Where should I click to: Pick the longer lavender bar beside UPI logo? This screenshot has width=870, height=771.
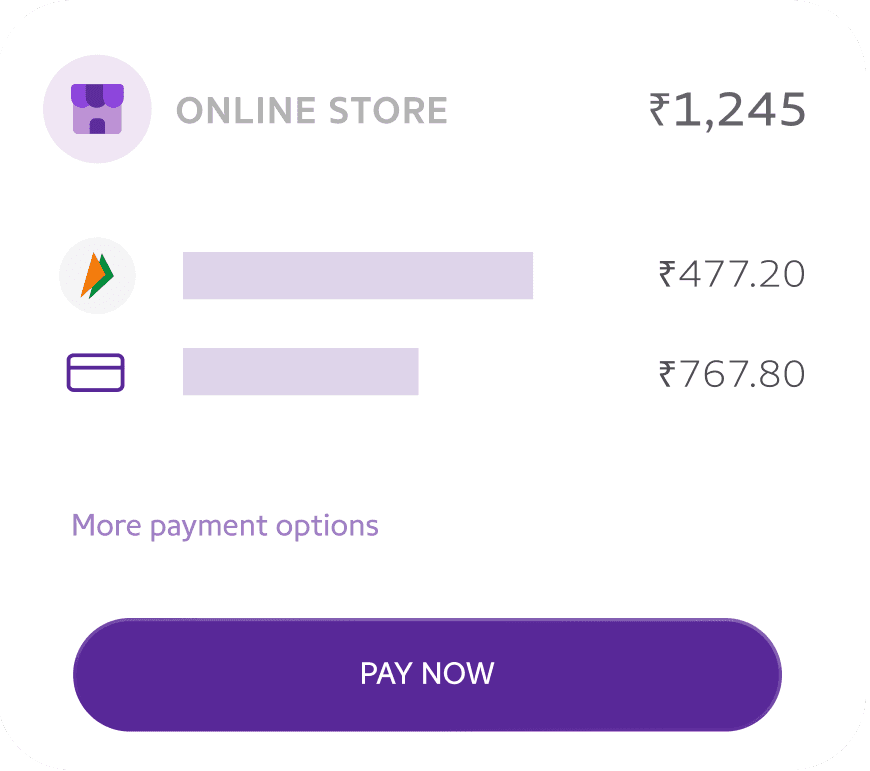357,276
